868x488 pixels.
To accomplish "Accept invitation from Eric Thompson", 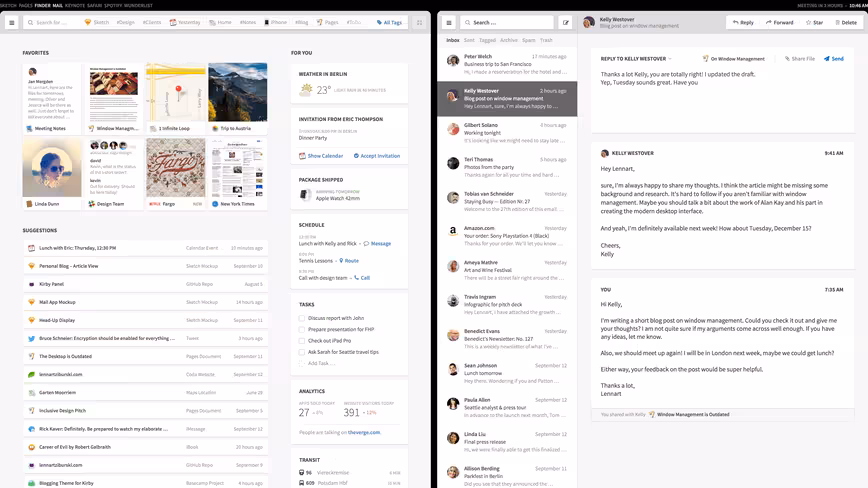I will (x=376, y=156).
